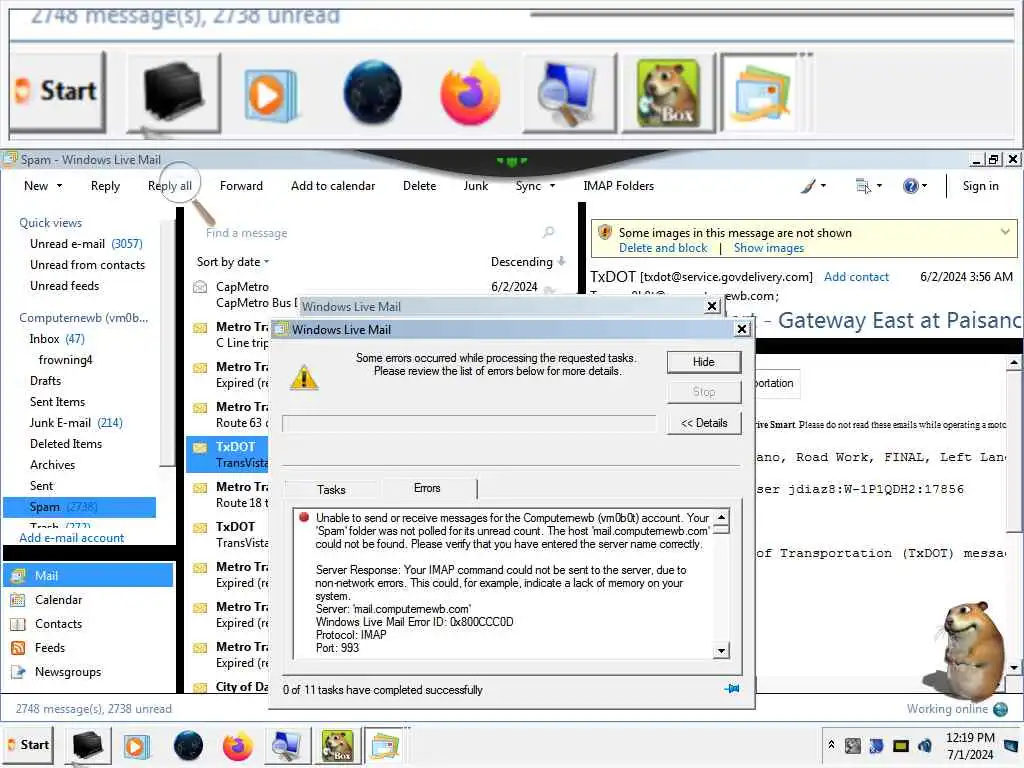Select Unread feeds view
Image resolution: width=1024 pixels, height=768 pixels.
pos(65,285)
